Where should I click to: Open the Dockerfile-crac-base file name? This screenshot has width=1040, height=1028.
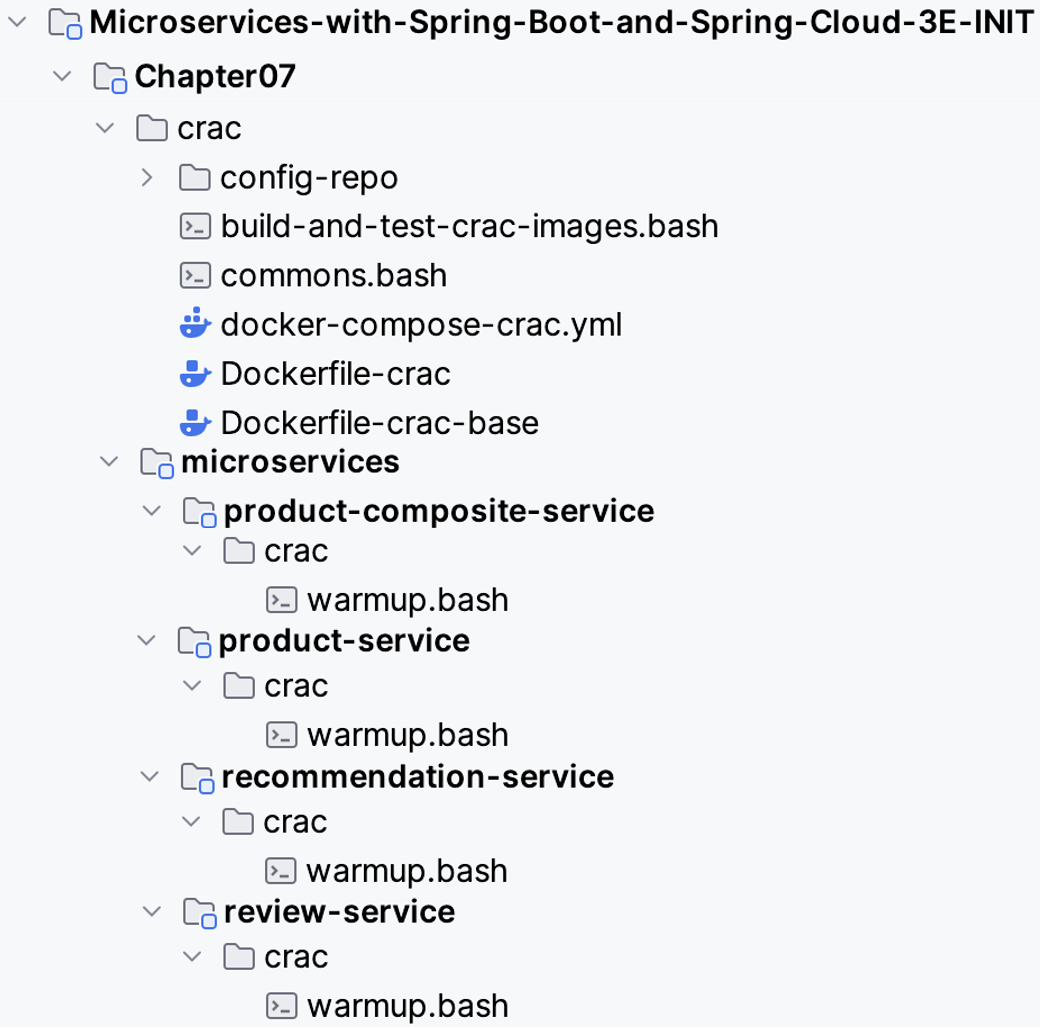coord(379,422)
